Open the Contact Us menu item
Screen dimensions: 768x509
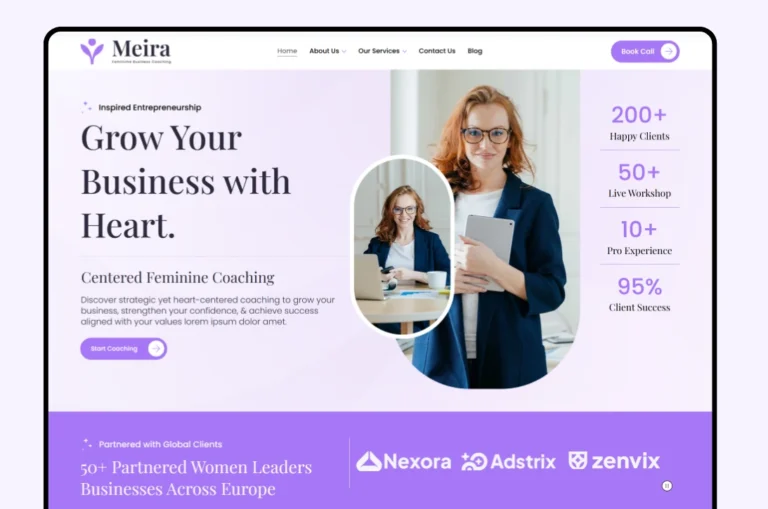tap(437, 51)
